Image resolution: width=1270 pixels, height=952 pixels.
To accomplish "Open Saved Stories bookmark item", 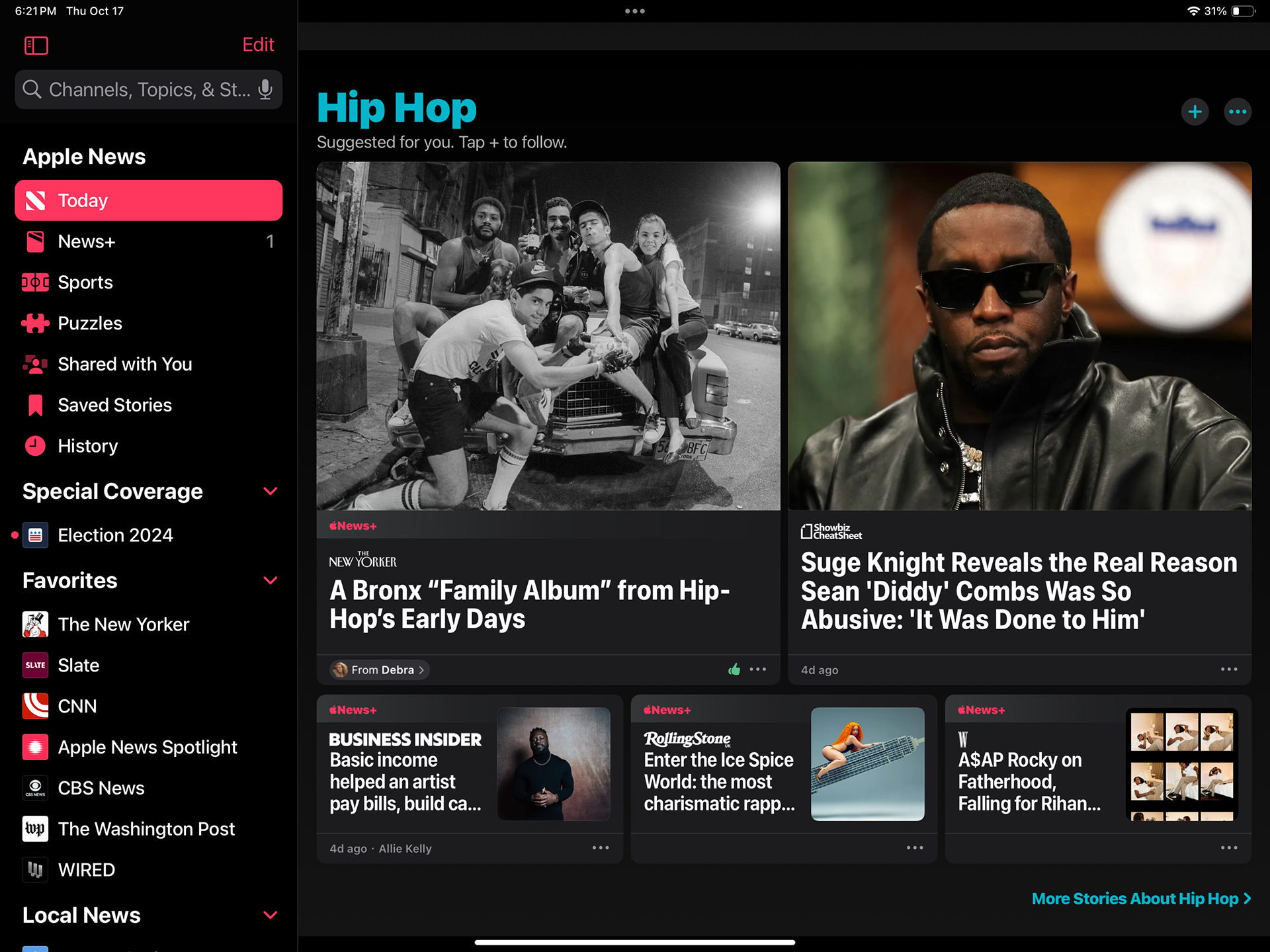I will click(114, 405).
